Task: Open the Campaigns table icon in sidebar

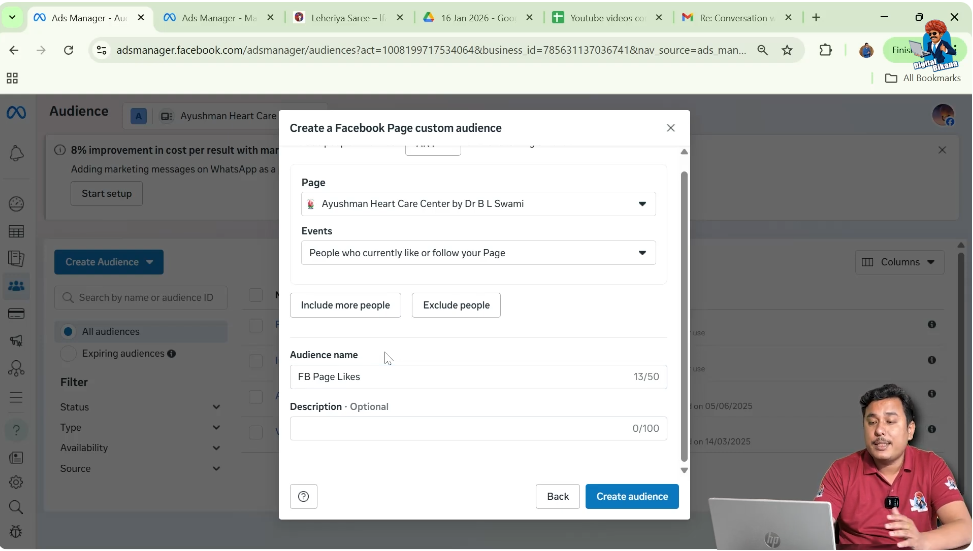Action: click(16, 231)
